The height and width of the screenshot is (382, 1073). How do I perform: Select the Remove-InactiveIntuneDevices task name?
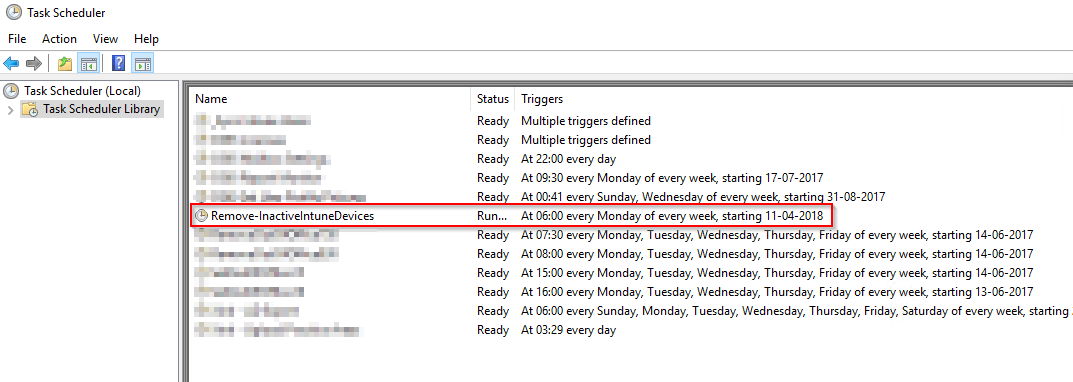[x=293, y=216]
